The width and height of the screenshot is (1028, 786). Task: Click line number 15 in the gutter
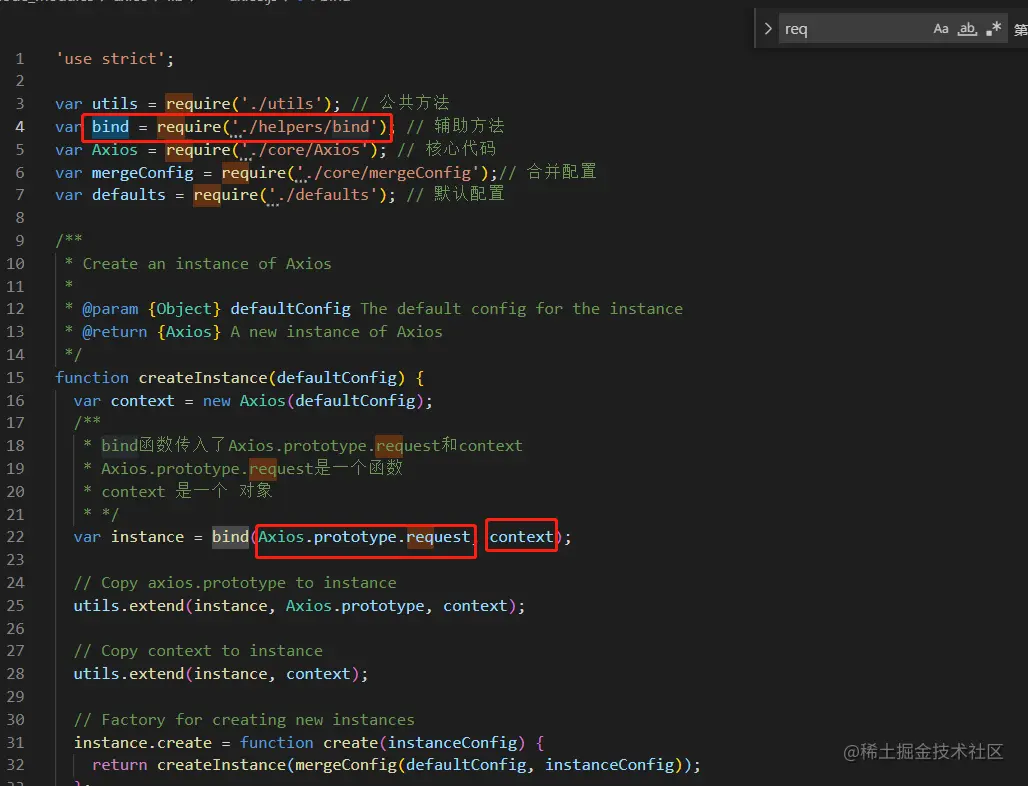(x=15, y=378)
